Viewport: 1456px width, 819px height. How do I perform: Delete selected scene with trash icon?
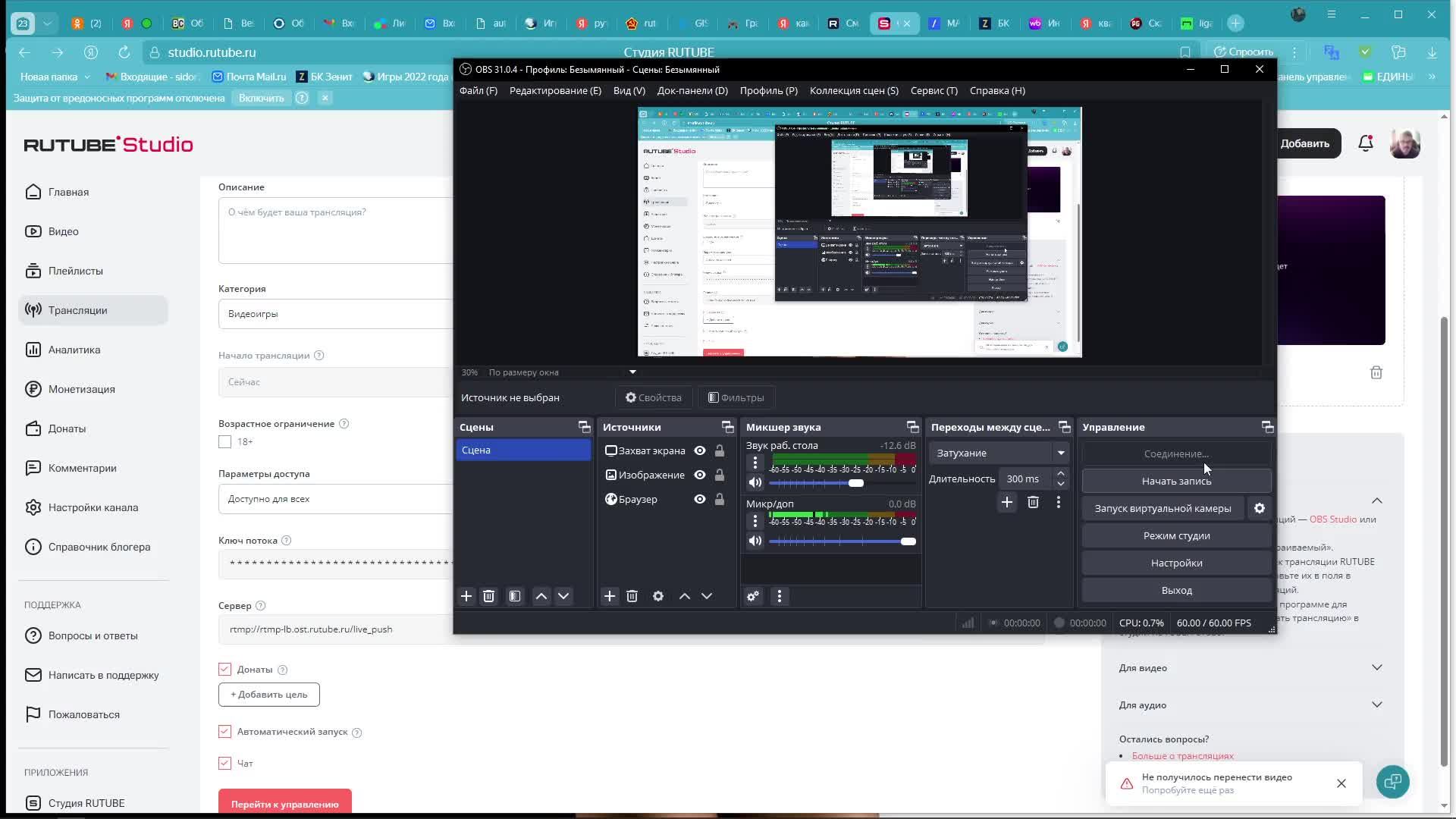tap(489, 597)
